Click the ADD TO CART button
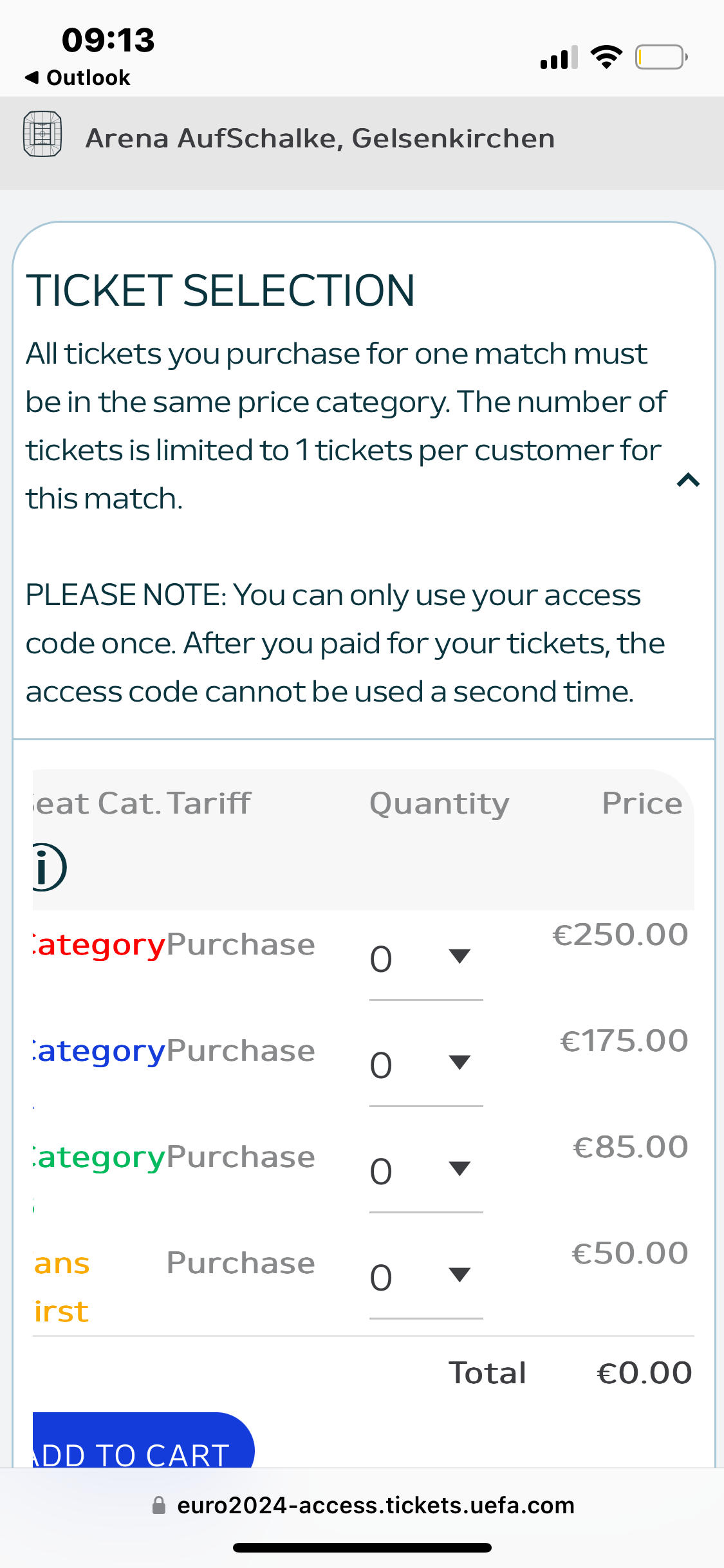Viewport: 724px width, 1568px height. 144,1441
